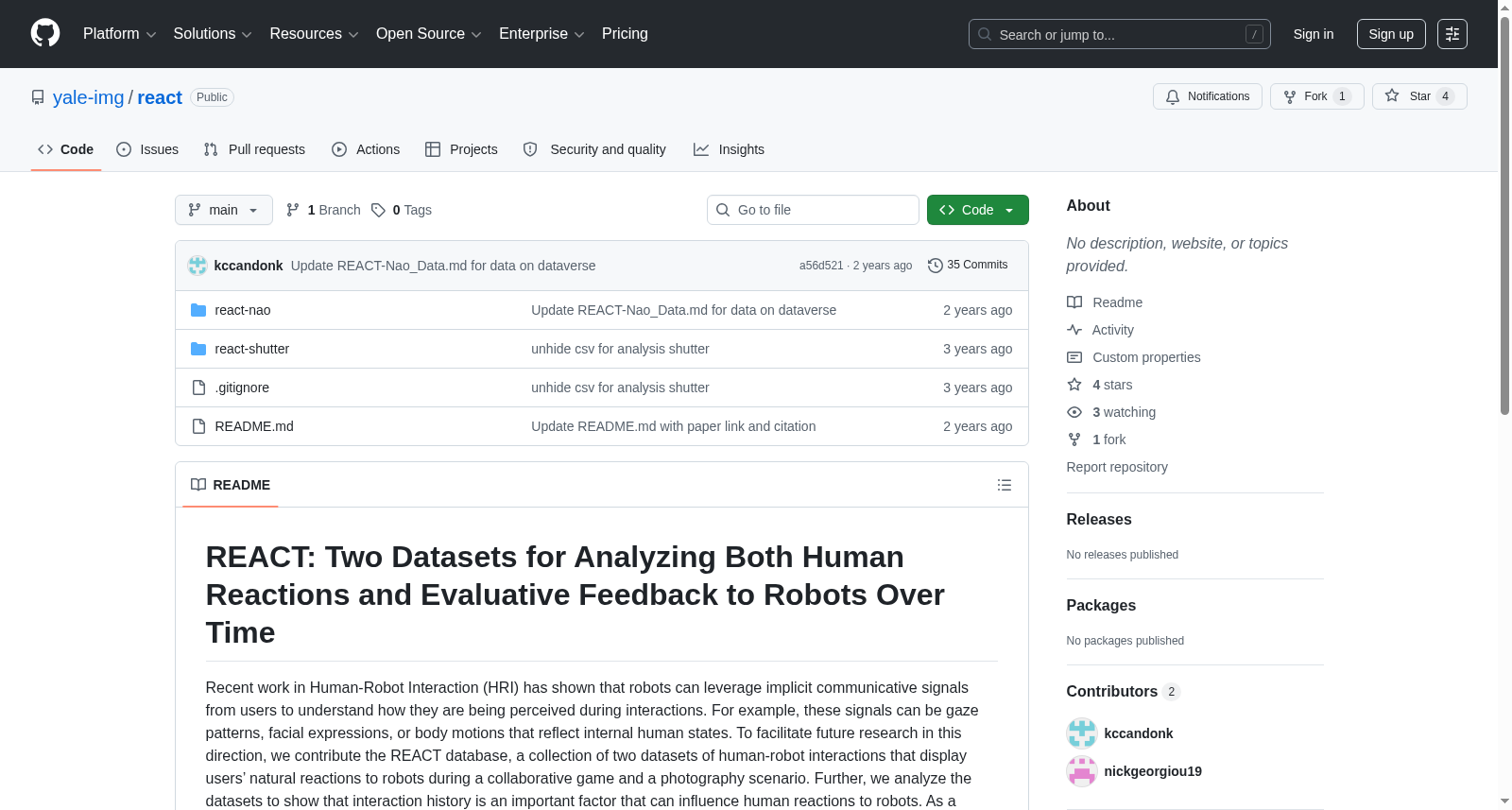The width and height of the screenshot is (1512, 810).
Task: Click the README.md file icon
Action: pos(198,426)
